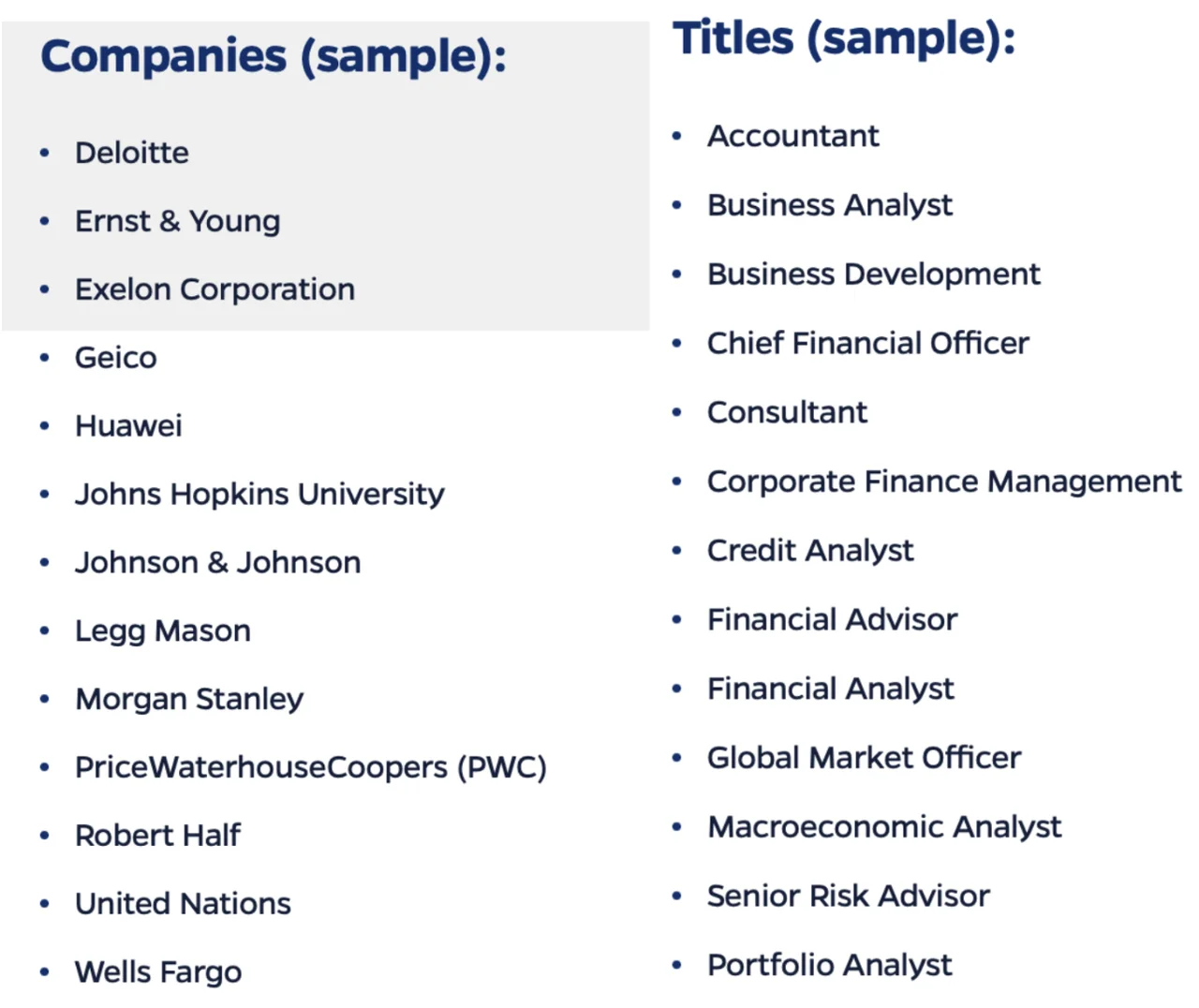Select Geico from the companies list
Viewport: 1199px width, 1008px height.
pos(116,358)
